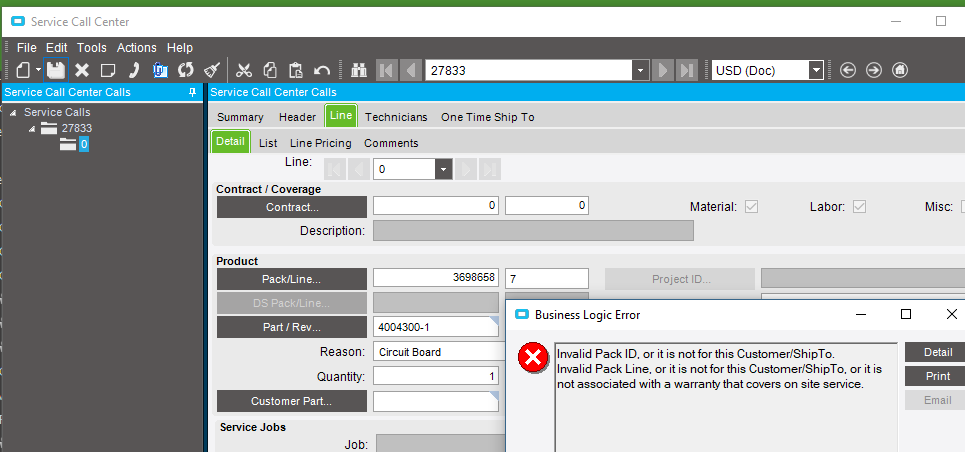Click the Service Call Center window title icon

tap(18, 22)
